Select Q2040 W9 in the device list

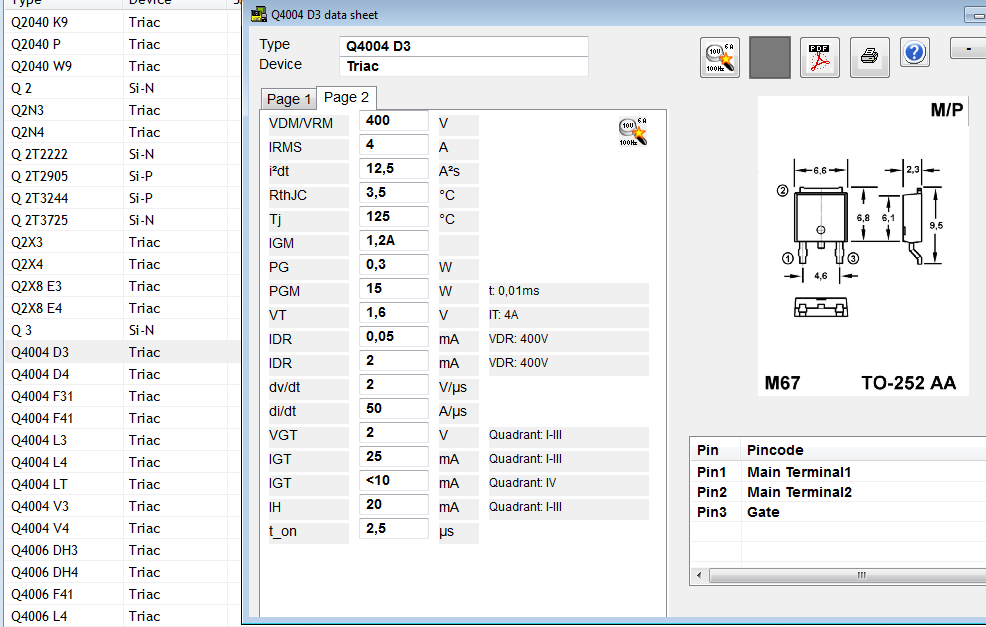pyautogui.click(x=122, y=66)
